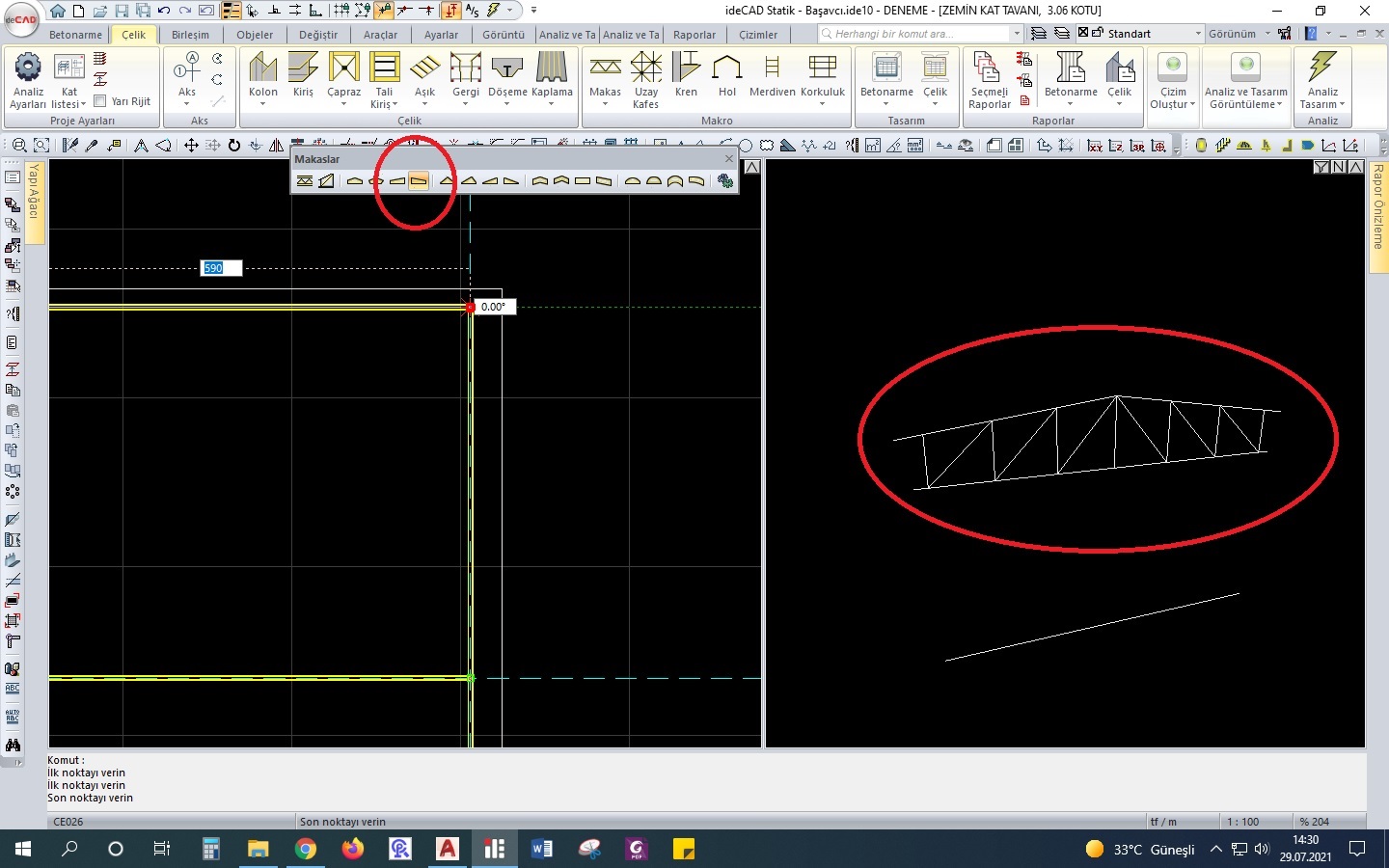Open the Uzay Kafes macro
Image resolution: width=1389 pixels, height=868 pixels.
pos(646,80)
